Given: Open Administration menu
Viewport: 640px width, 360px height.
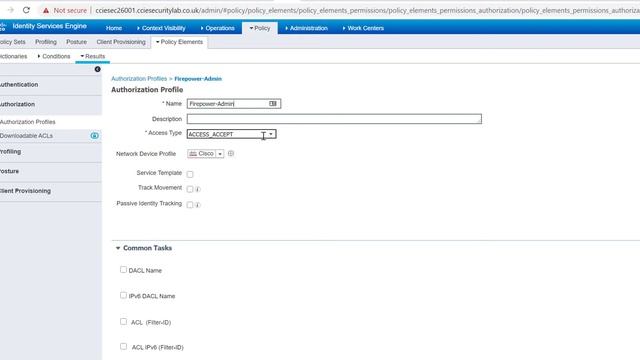Looking at the screenshot, I should click(306, 28).
